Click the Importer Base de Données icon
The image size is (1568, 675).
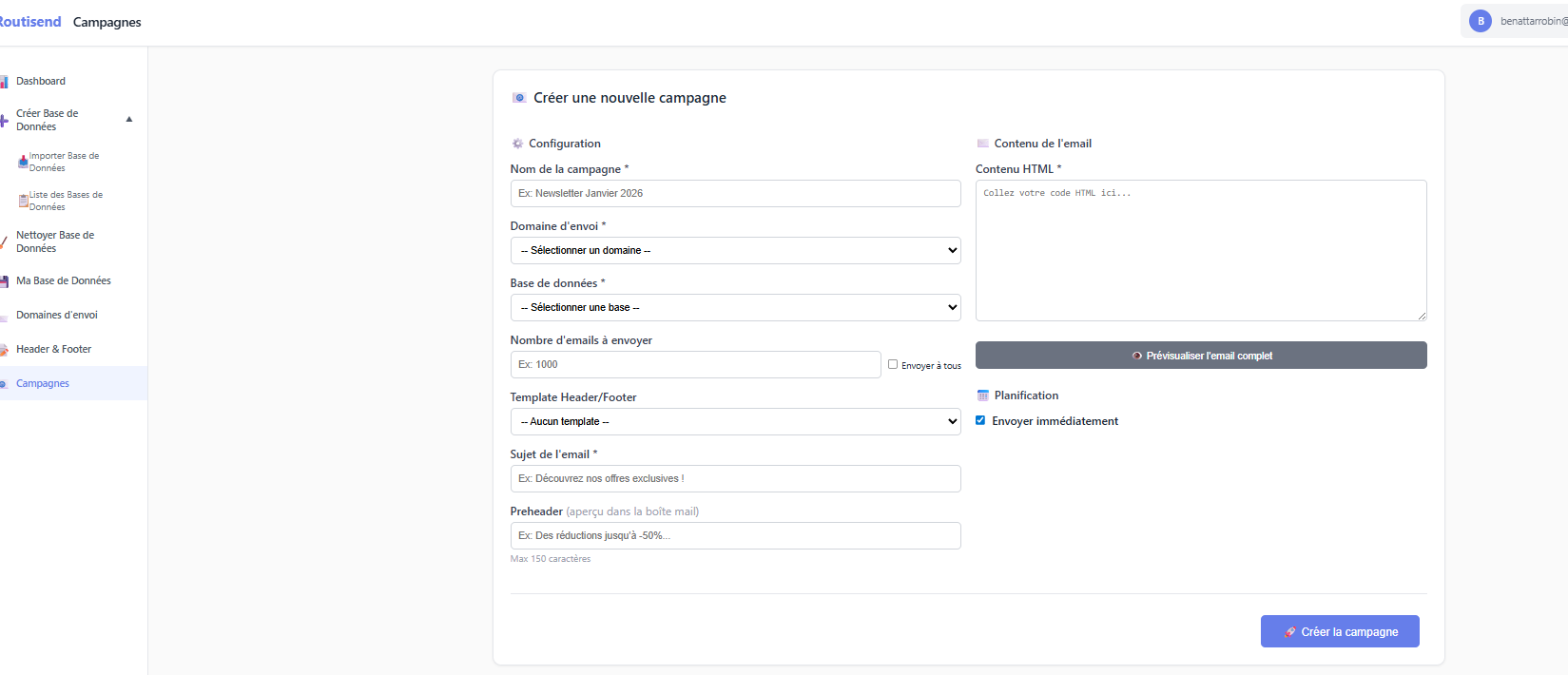tap(23, 162)
